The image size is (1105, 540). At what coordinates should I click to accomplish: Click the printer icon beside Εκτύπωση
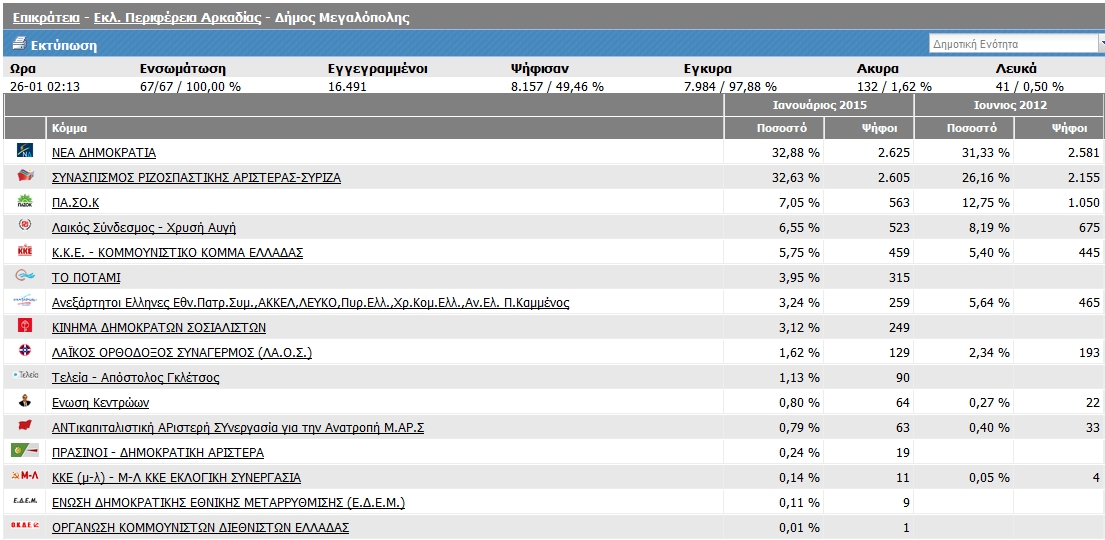pyautogui.click(x=18, y=45)
